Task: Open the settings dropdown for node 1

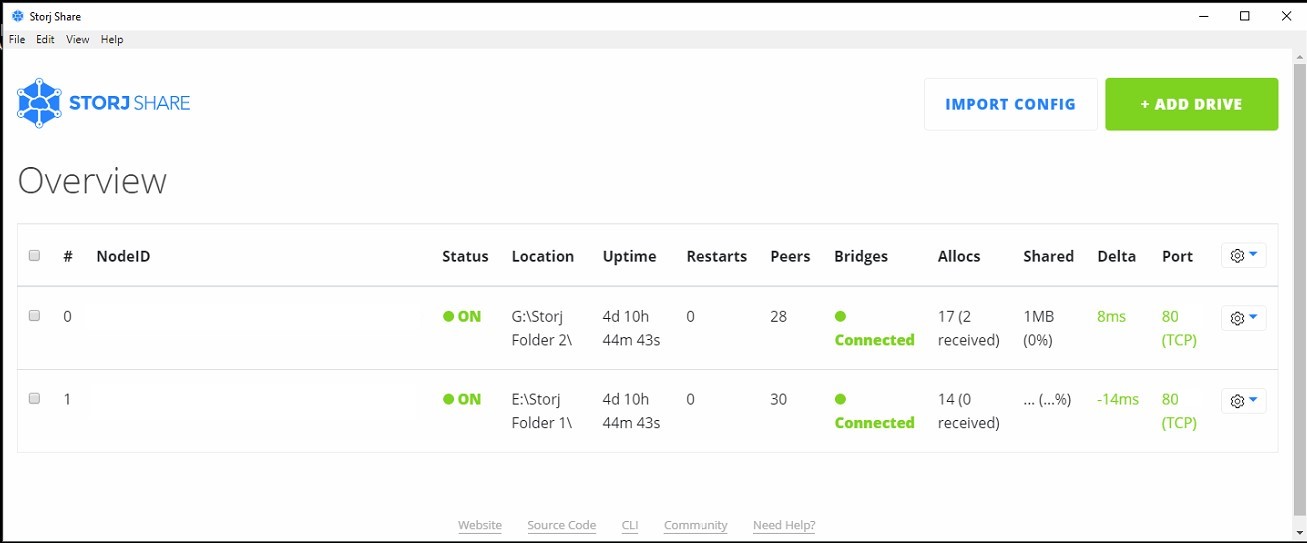Action: click(1244, 401)
